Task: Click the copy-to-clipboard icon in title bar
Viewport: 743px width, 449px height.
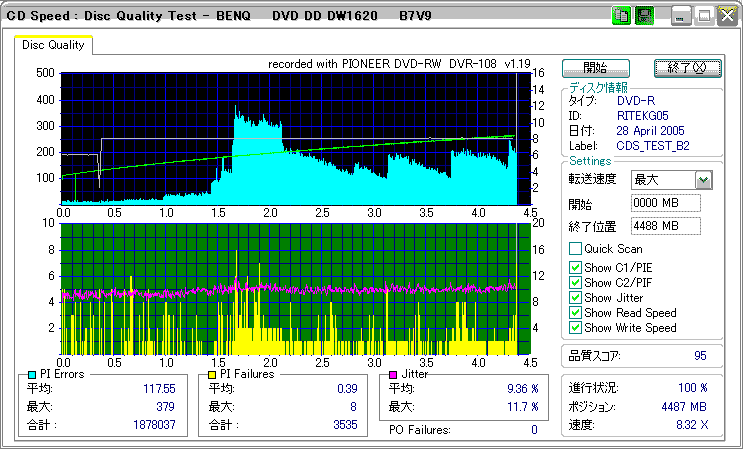Action: [x=621, y=15]
